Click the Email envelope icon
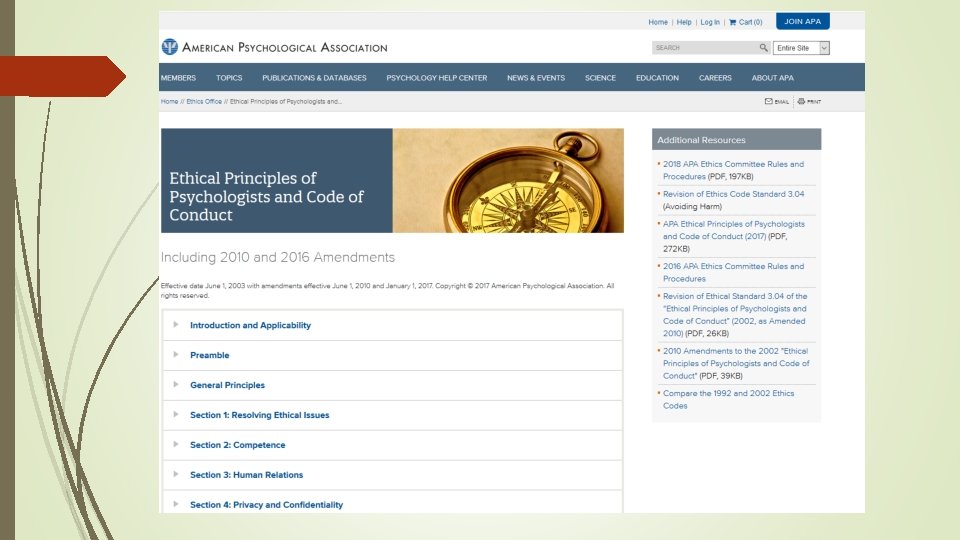Image resolution: width=960 pixels, height=540 pixels. pos(768,102)
